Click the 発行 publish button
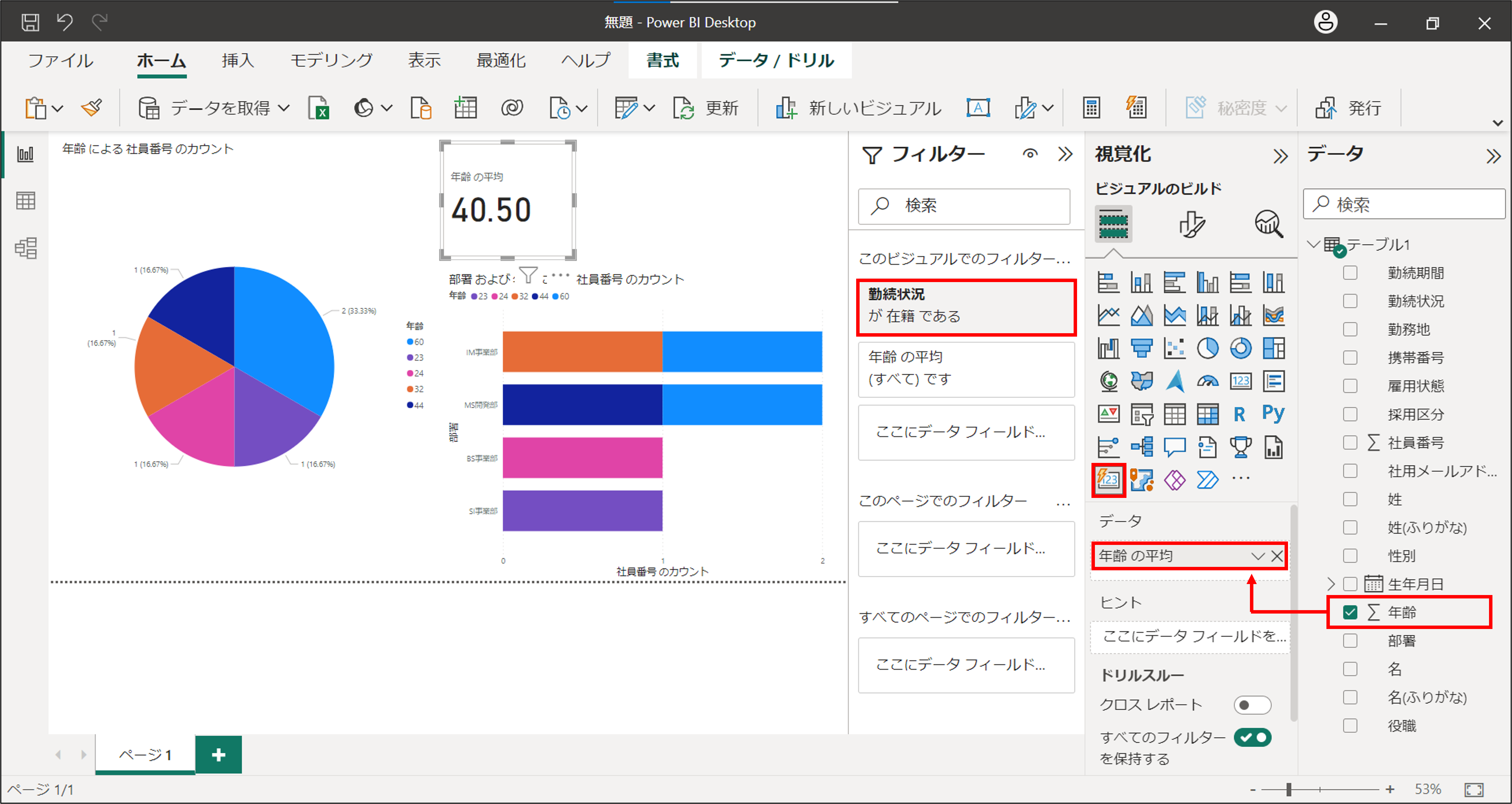 [1348, 108]
